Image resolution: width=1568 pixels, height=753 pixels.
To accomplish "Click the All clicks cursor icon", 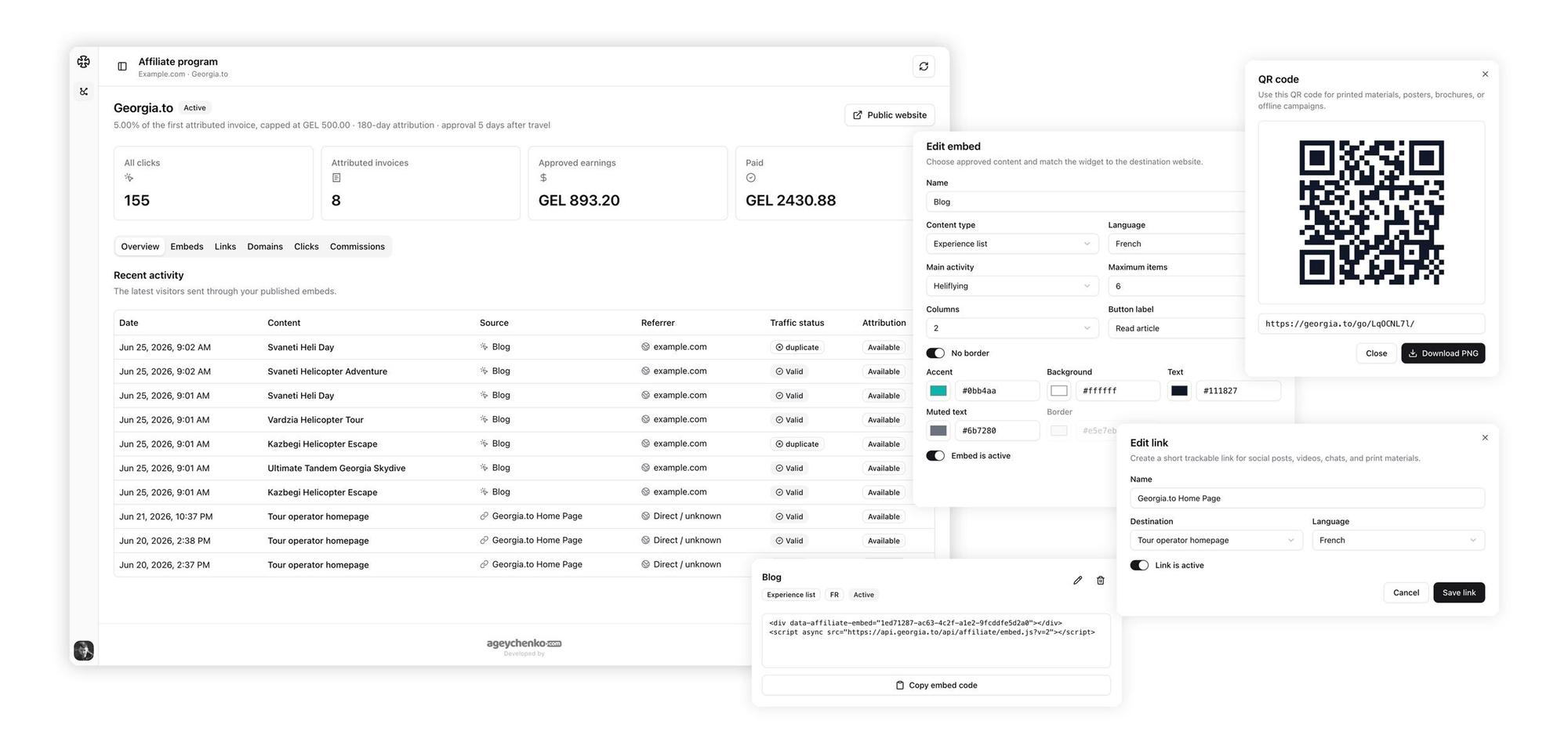I will click(x=129, y=178).
